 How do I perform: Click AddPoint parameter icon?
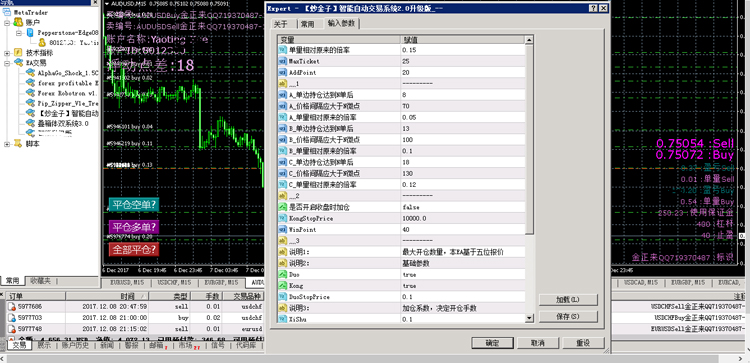282,72
